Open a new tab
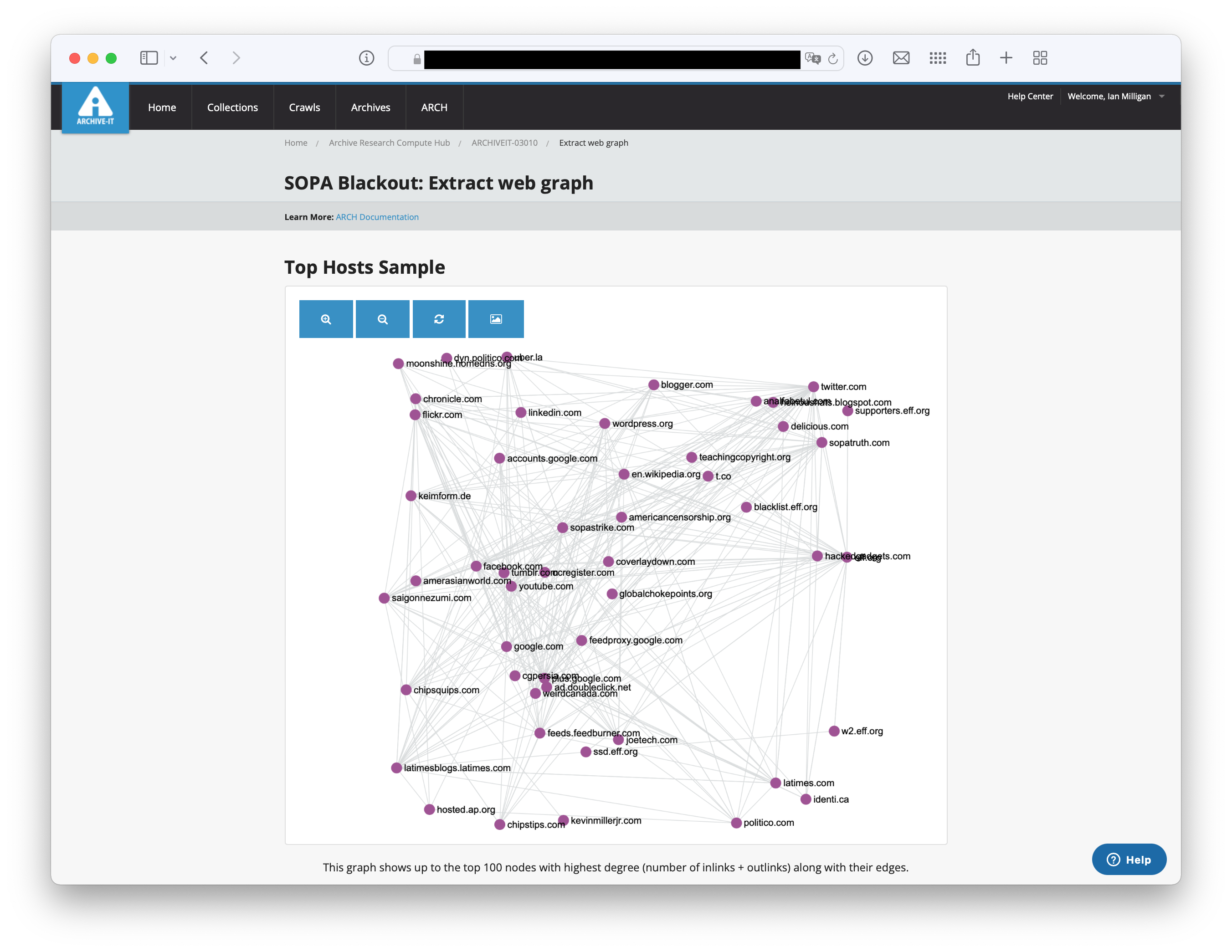Image resolution: width=1232 pixels, height=952 pixels. [x=1006, y=58]
